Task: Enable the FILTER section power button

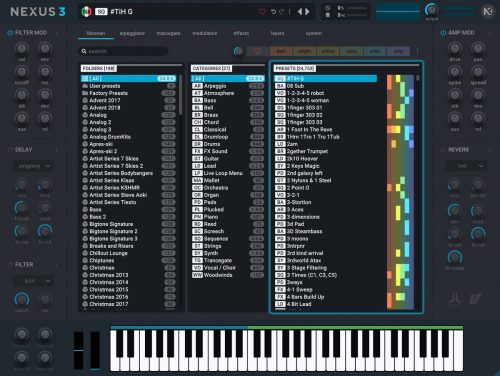Action: (10, 265)
